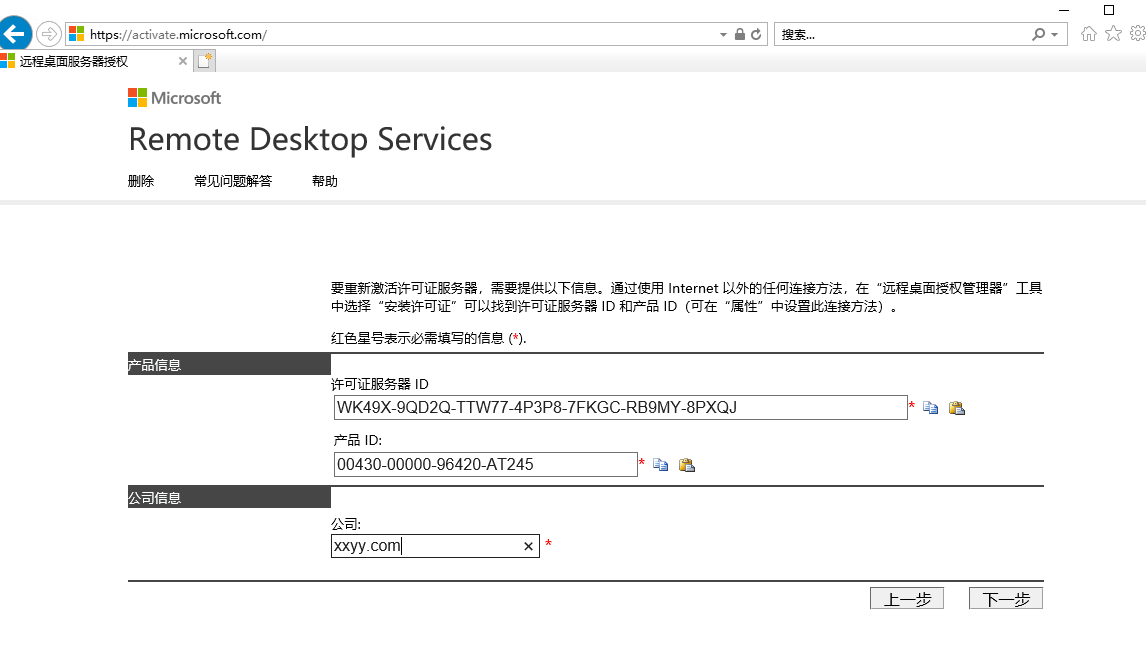Open a new browser tab
This screenshot has width=1146, height=648.
[x=205, y=61]
